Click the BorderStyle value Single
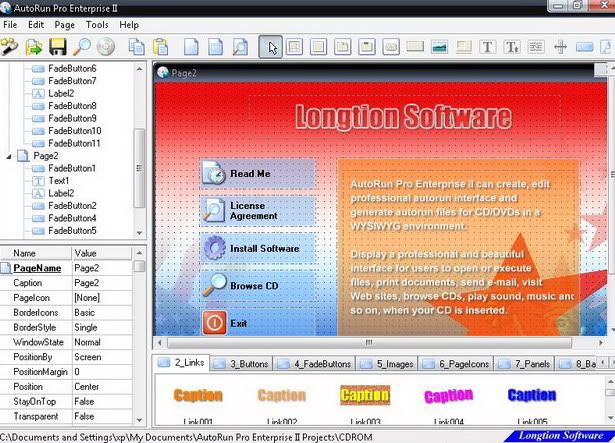This screenshot has height=443, width=615. [102, 327]
